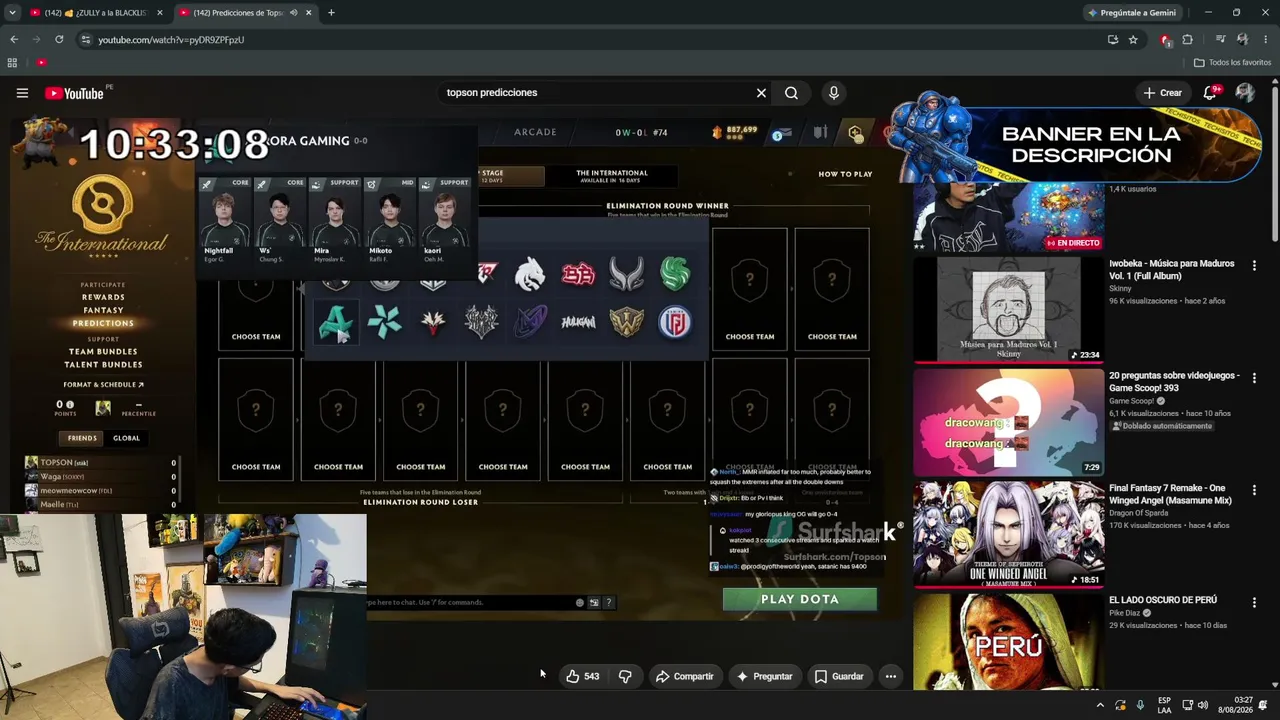Pick the HULIGANI team logo
Image resolution: width=1280 pixels, height=720 pixels.
tap(578, 322)
